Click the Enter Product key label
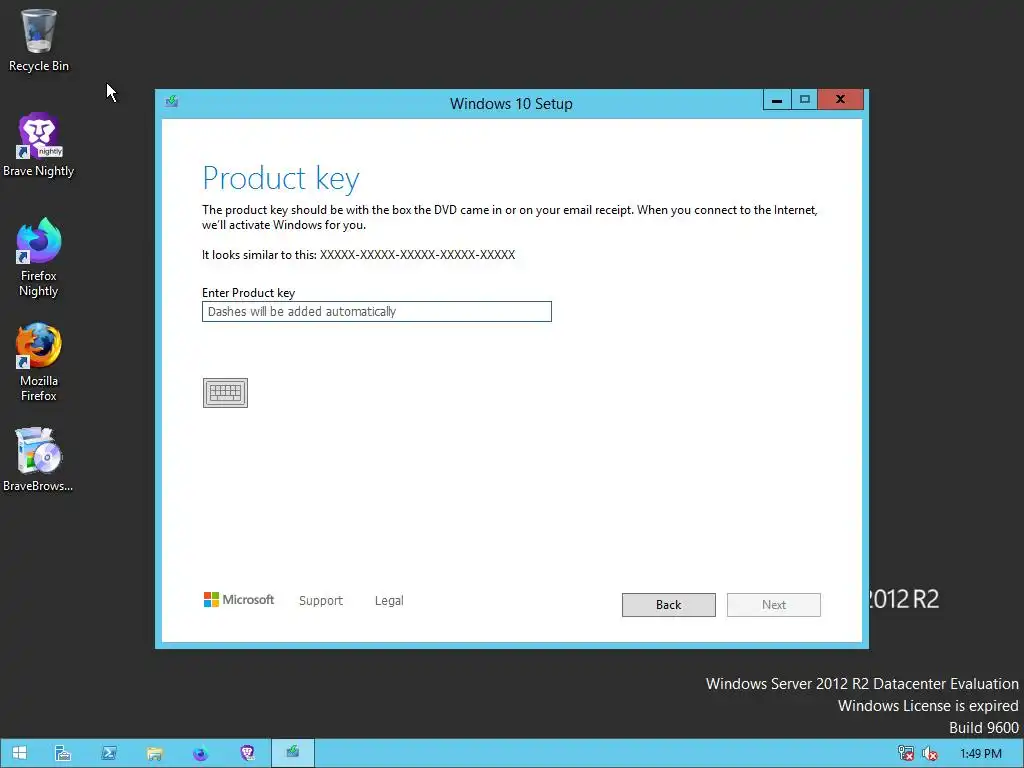The image size is (1024, 768). click(x=248, y=293)
